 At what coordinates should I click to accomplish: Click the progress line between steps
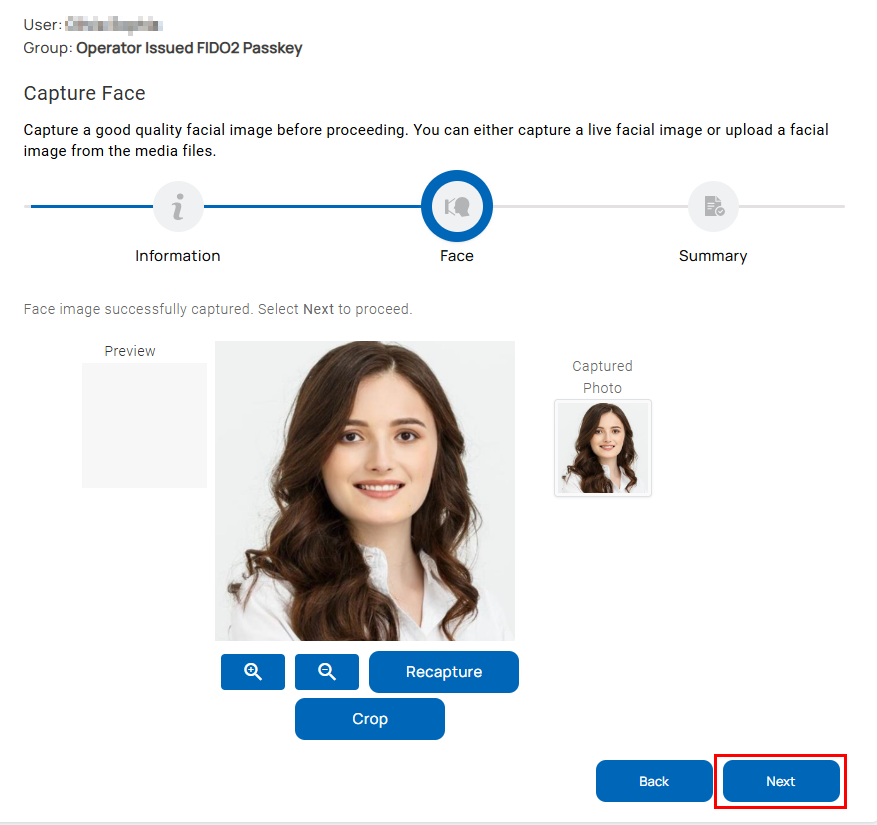pyautogui.click(x=310, y=206)
